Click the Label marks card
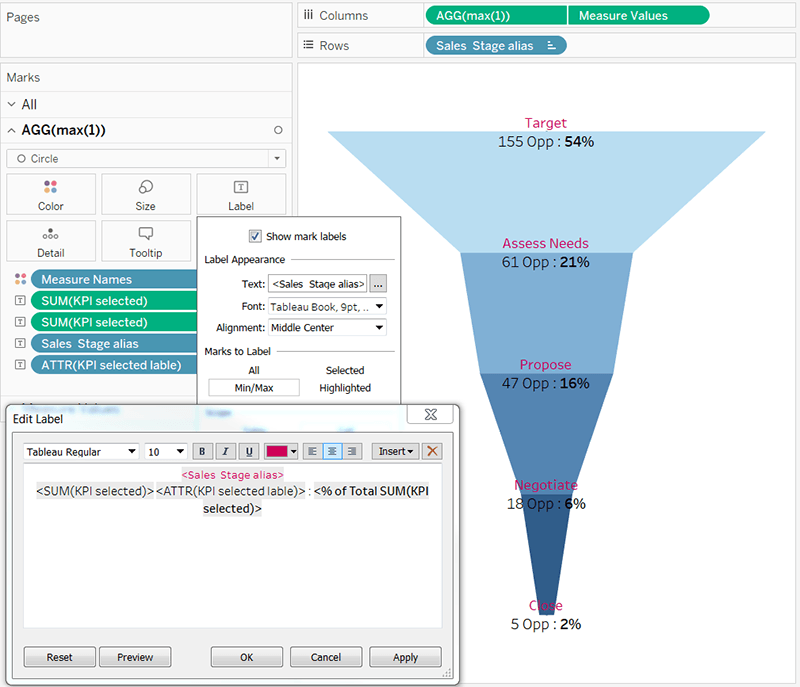Screen dimensions: 800x687 [241, 194]
